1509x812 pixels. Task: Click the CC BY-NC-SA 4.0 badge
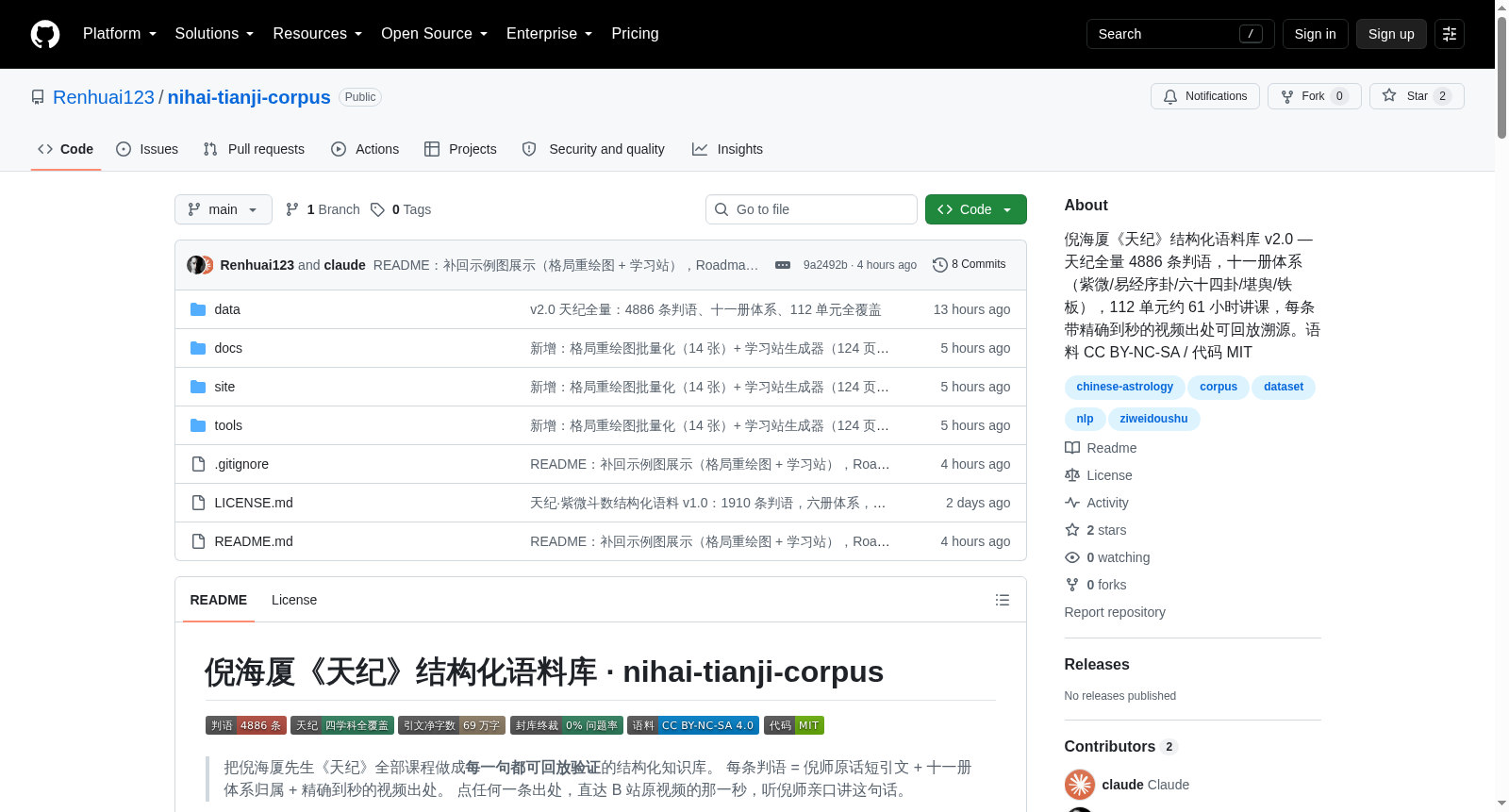[x=693, y=725]
